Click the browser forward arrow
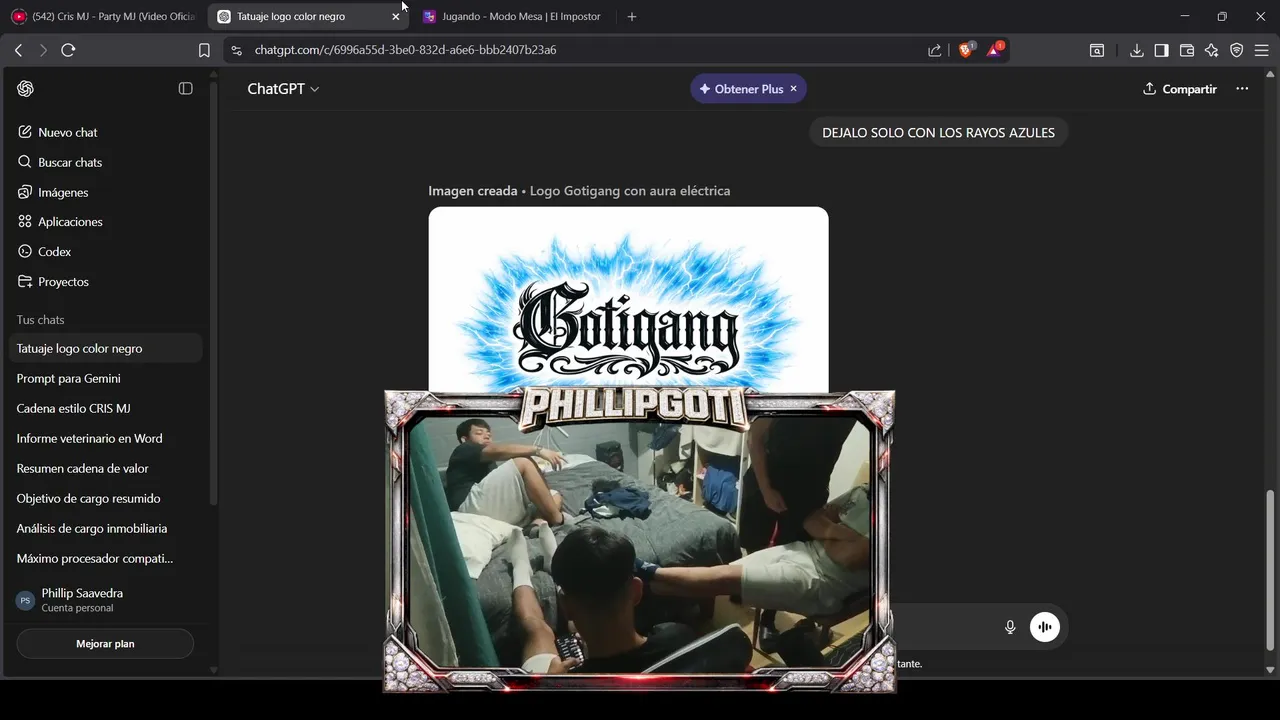 pos(43,50)
